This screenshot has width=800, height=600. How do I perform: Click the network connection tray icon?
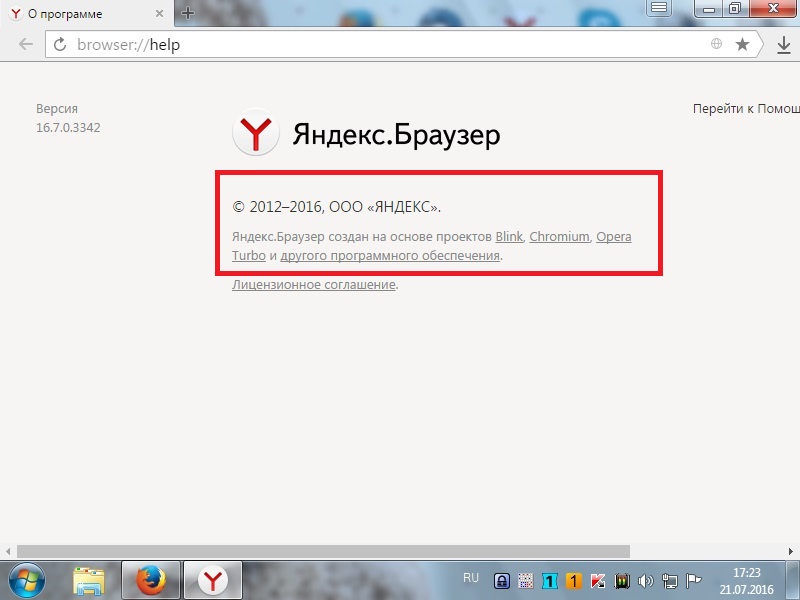(x=669, y=581)
